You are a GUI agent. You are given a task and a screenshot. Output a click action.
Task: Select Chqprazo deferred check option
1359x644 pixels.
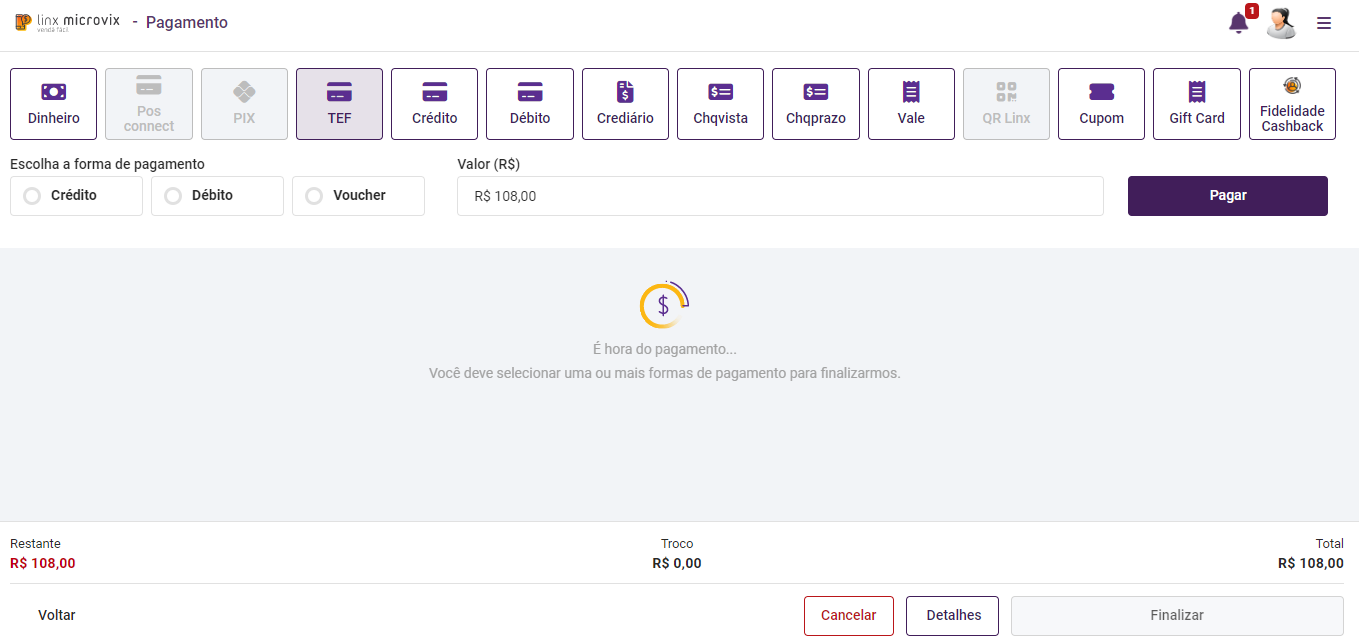[x=815, y=104]
